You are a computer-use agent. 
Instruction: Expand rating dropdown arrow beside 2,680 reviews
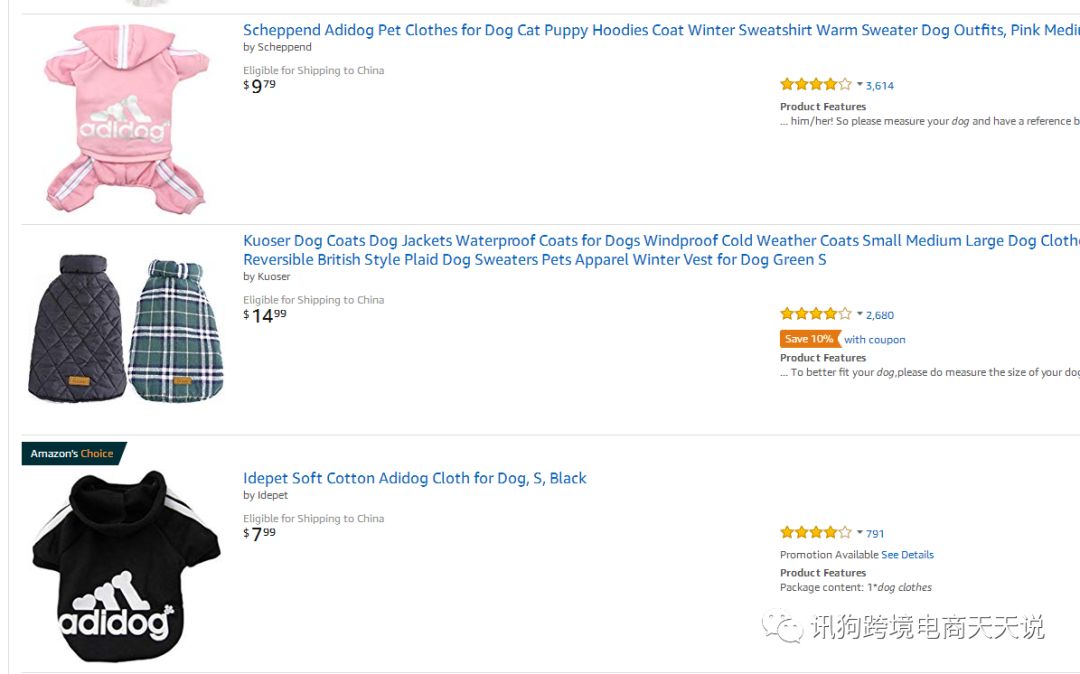coord(860,314)
